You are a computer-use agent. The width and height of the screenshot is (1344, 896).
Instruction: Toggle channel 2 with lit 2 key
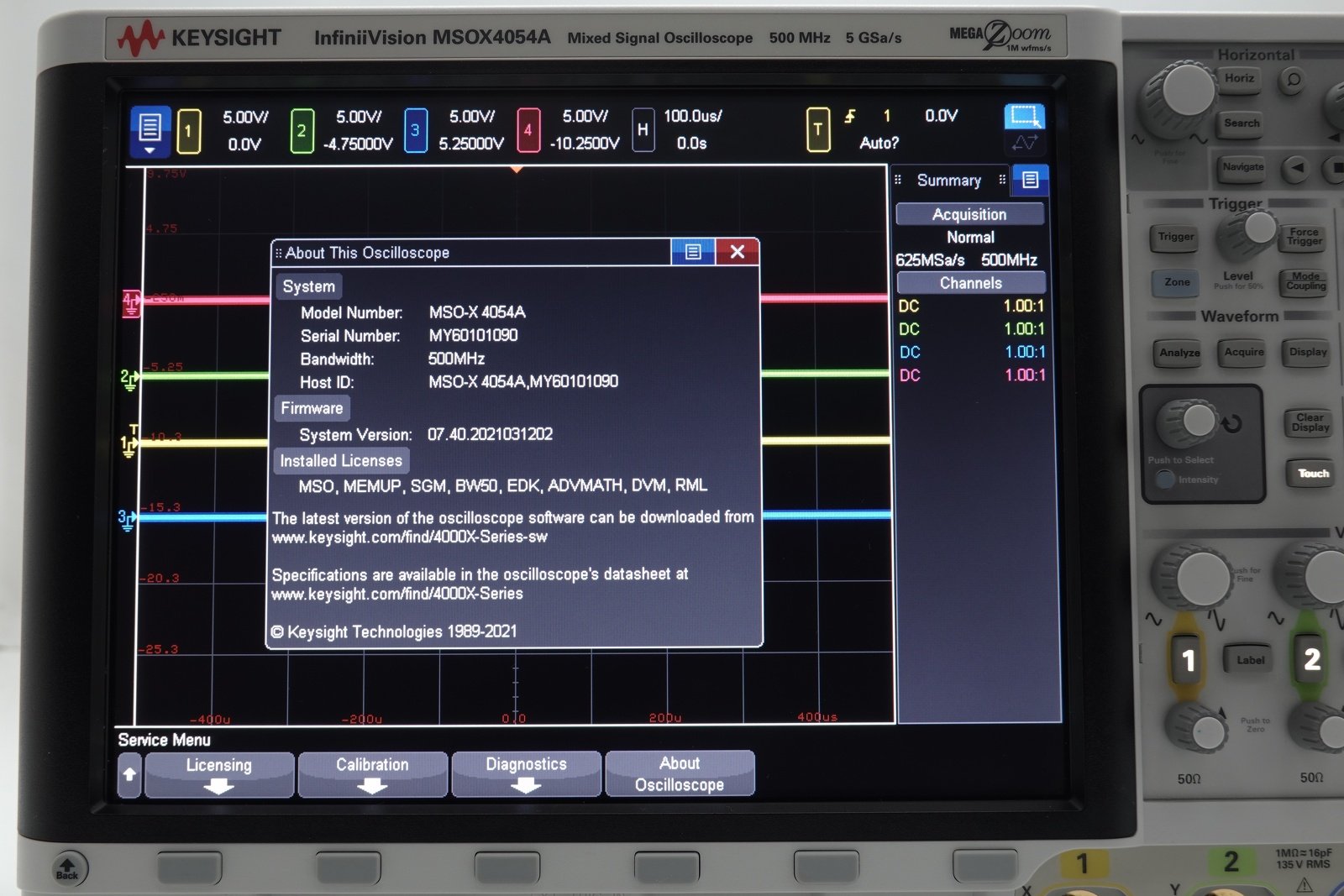pos(1311,658)
